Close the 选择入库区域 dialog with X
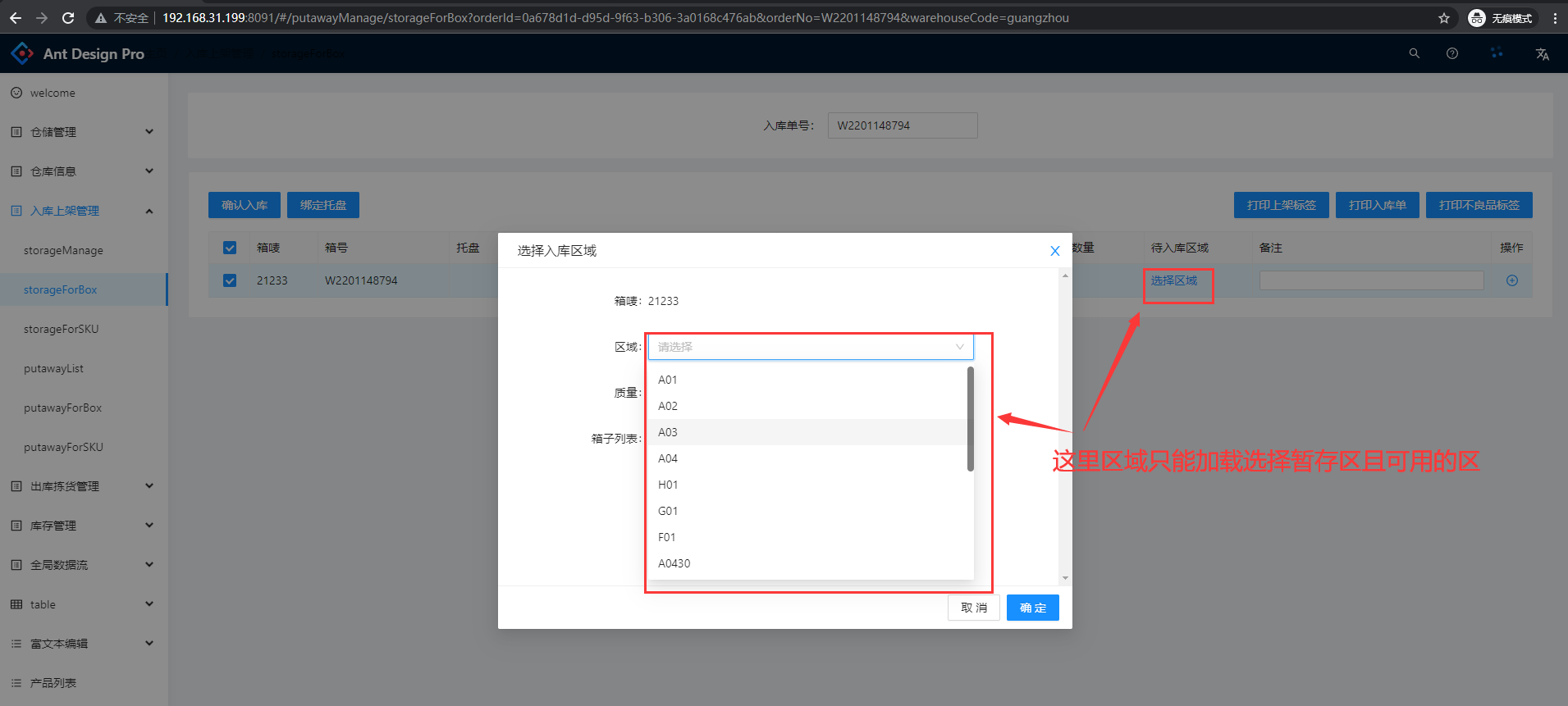Viewport: 1568px width, 706px height. (x=1054, y=251)
